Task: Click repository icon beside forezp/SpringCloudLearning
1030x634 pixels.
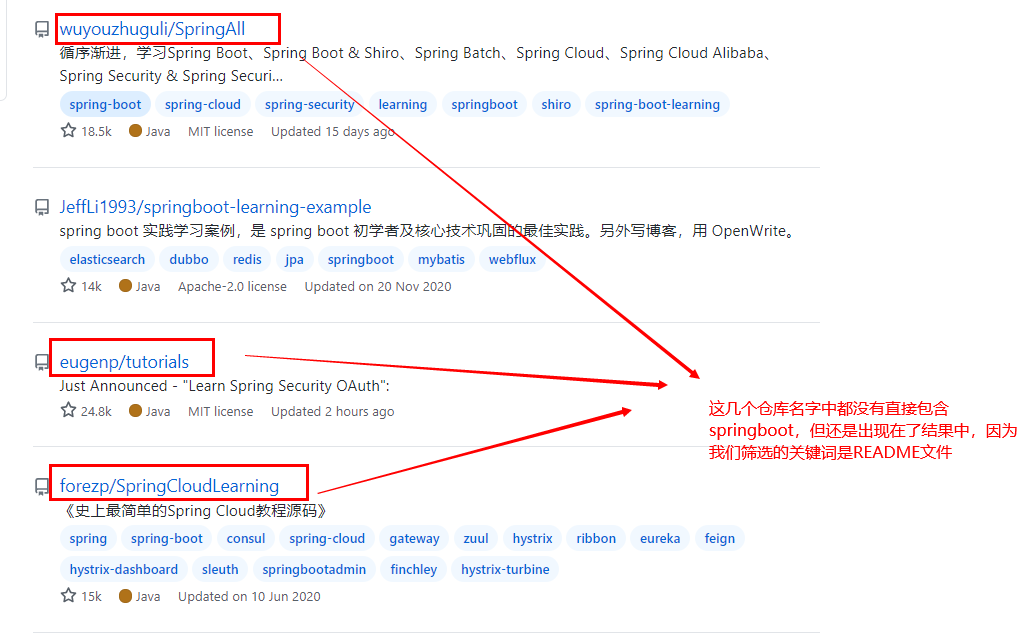Action: pyautogui.click(x=42, y=486)
